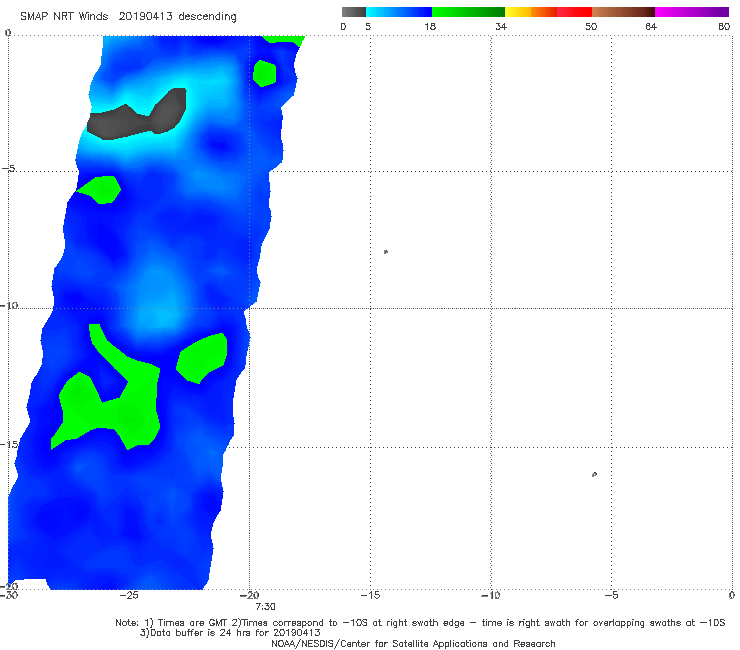
Task: Click the swath time label '7:30'
Action: [x=265, y=607]
